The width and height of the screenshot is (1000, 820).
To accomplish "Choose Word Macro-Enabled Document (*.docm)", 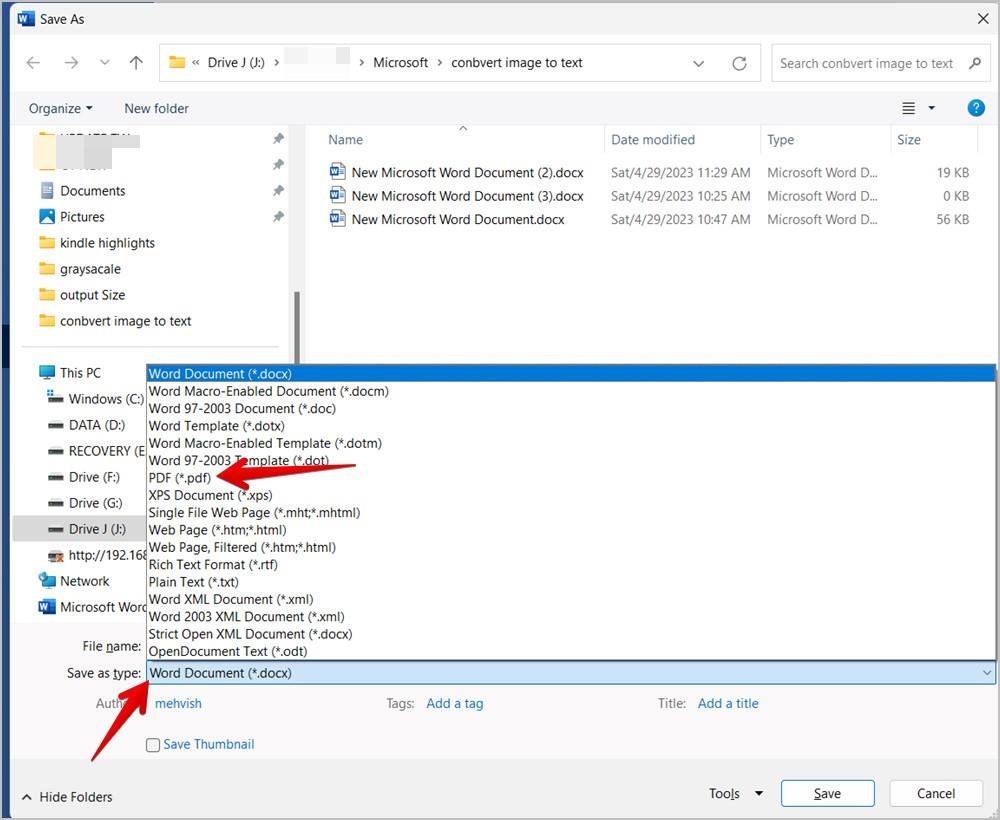I will 571,391.
